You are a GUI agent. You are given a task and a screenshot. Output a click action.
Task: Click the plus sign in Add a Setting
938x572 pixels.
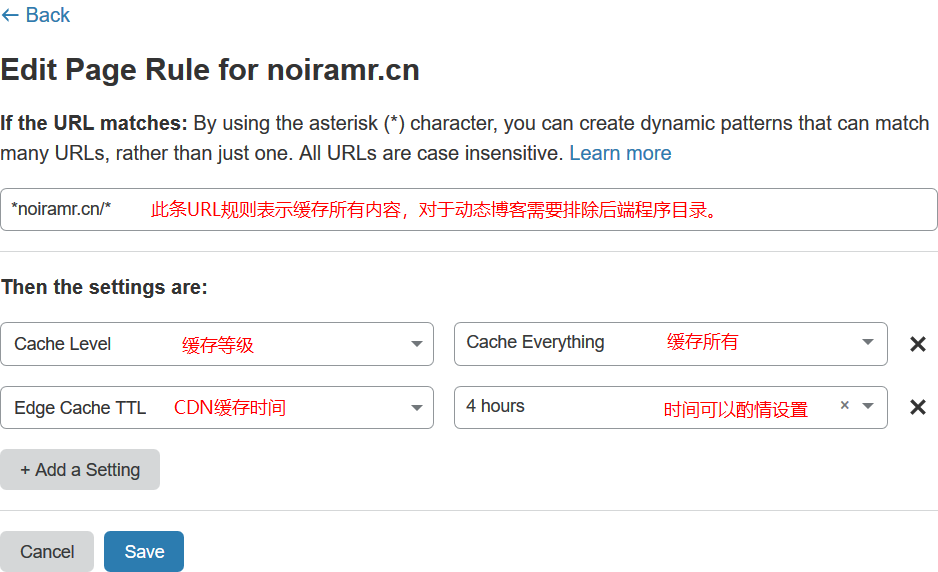tap(25, 470)
